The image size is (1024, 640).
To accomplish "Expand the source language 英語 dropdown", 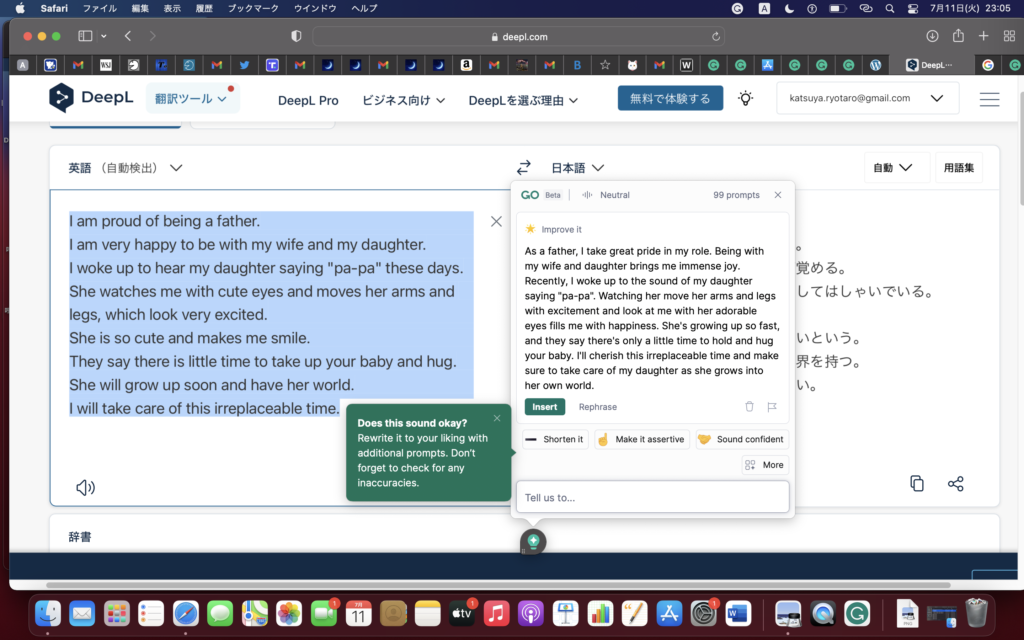I will [125, 168].
